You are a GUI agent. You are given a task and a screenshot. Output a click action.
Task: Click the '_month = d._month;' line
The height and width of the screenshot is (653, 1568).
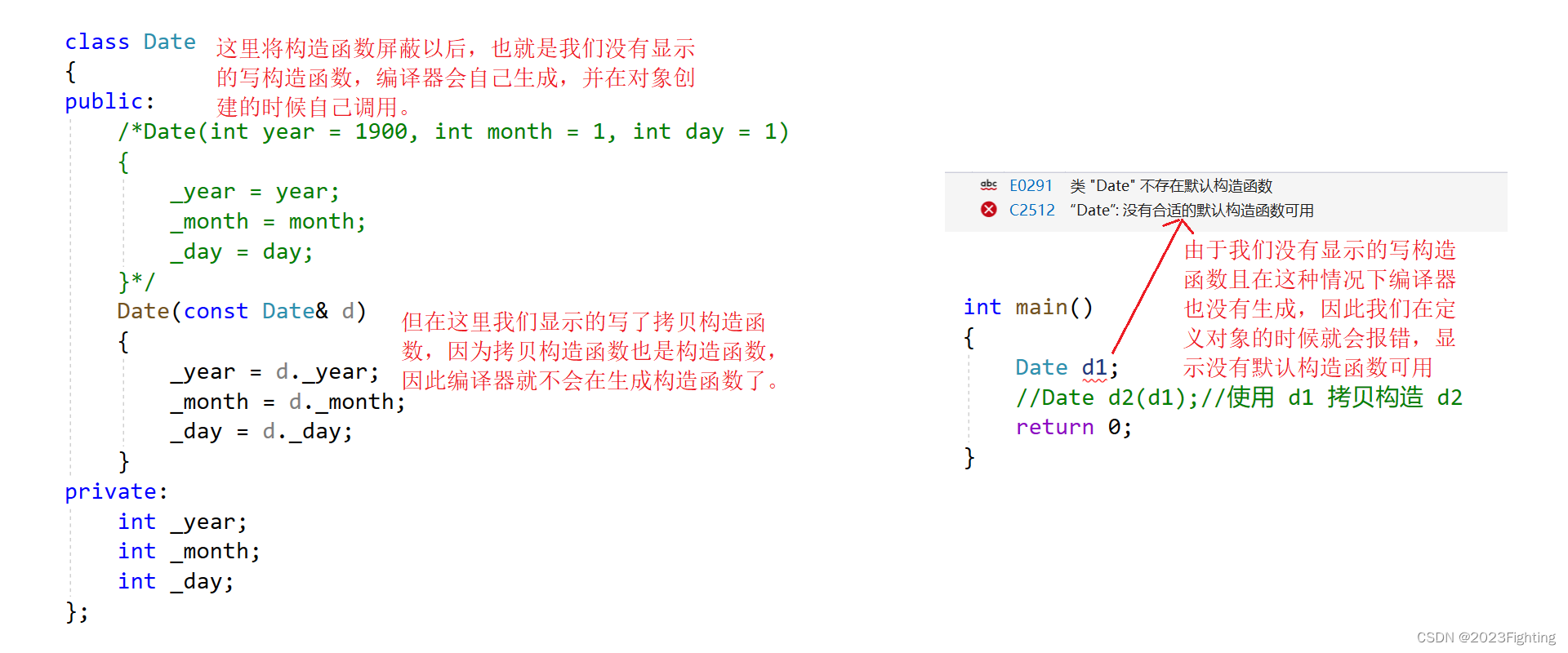pos(287,402)
